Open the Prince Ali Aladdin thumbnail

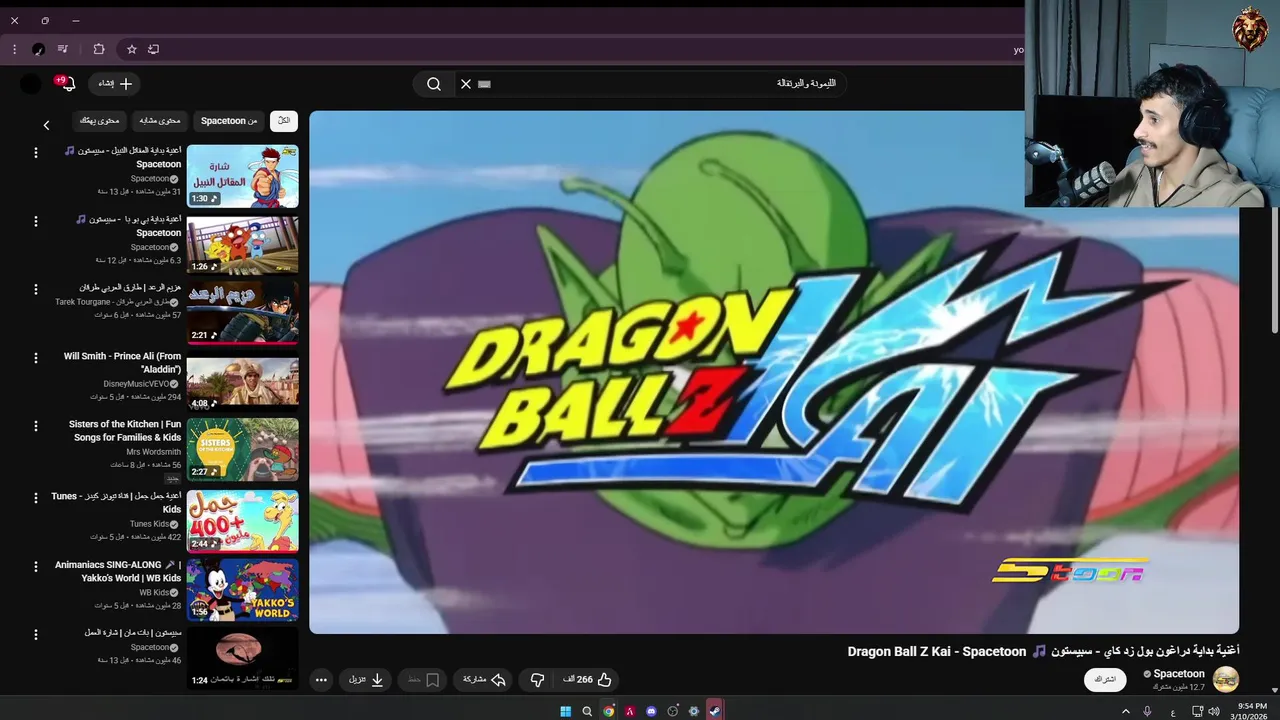pos(242,381)
